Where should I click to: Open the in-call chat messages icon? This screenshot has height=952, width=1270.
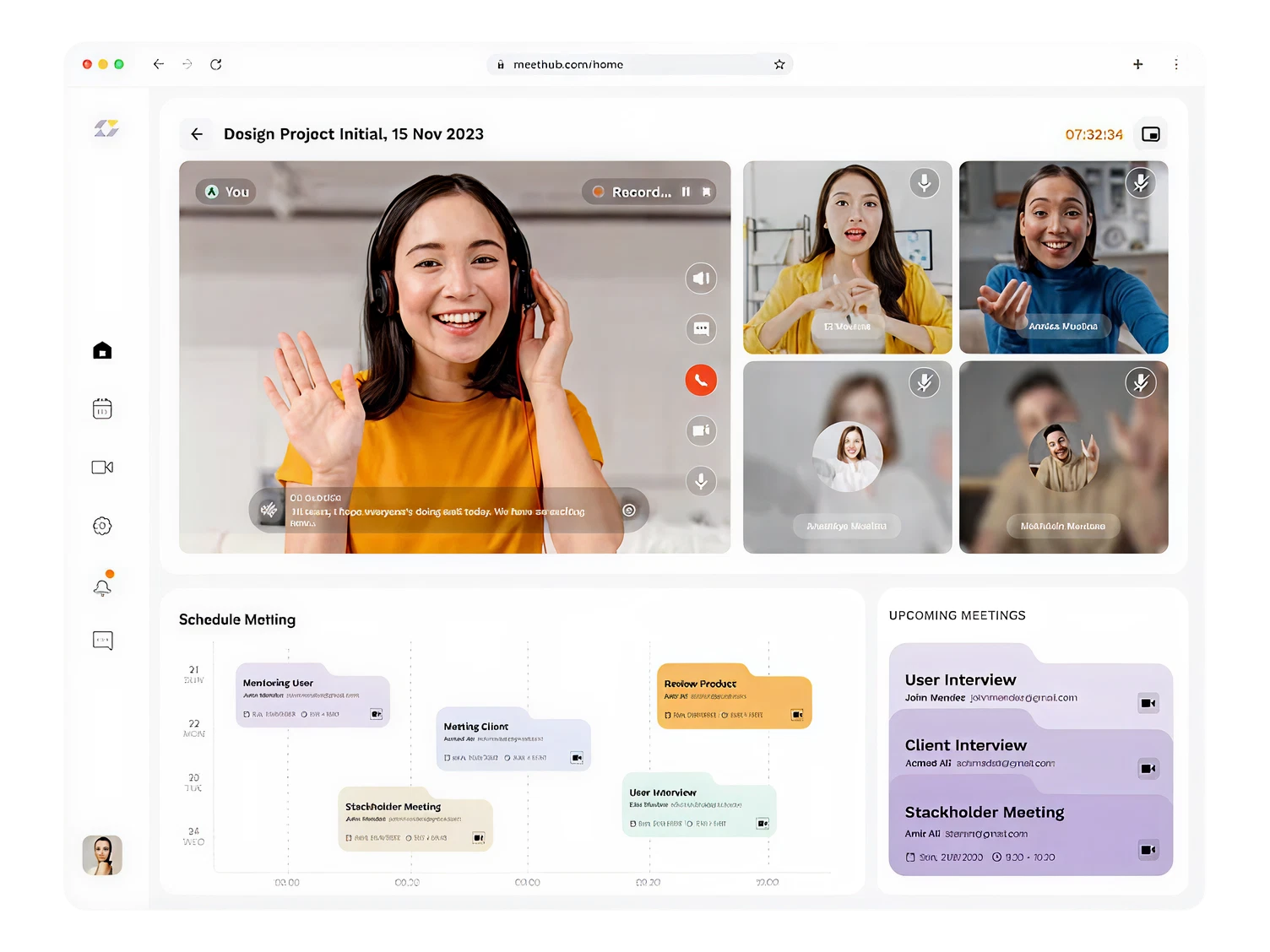pos(701,329)
